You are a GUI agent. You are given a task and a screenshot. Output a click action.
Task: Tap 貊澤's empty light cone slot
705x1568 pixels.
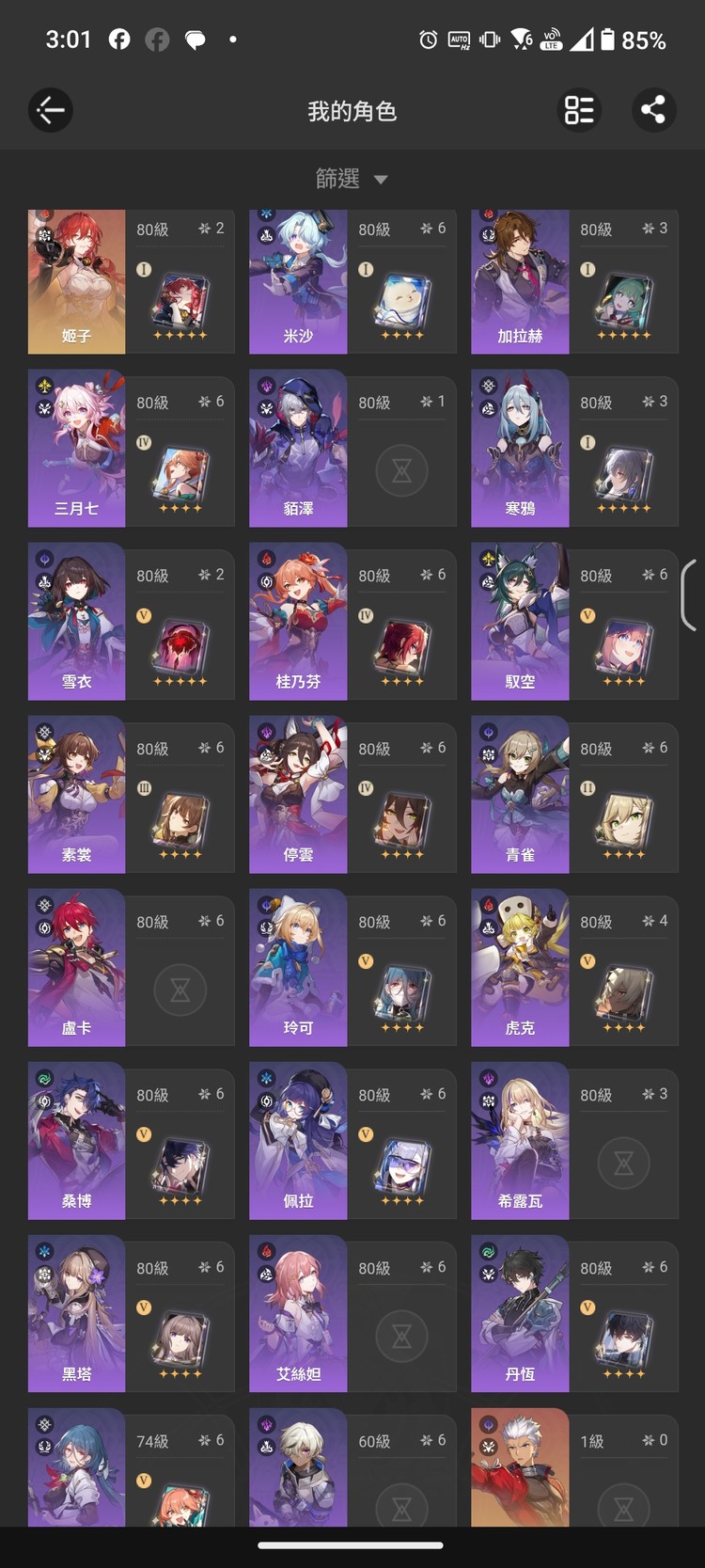pos(402,469)
